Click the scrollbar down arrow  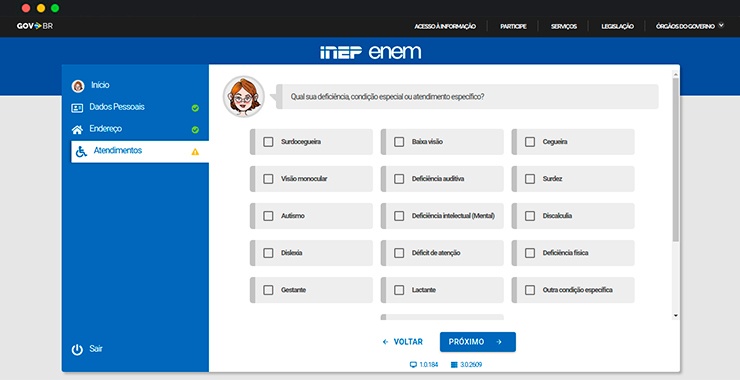tap(676, 315)
